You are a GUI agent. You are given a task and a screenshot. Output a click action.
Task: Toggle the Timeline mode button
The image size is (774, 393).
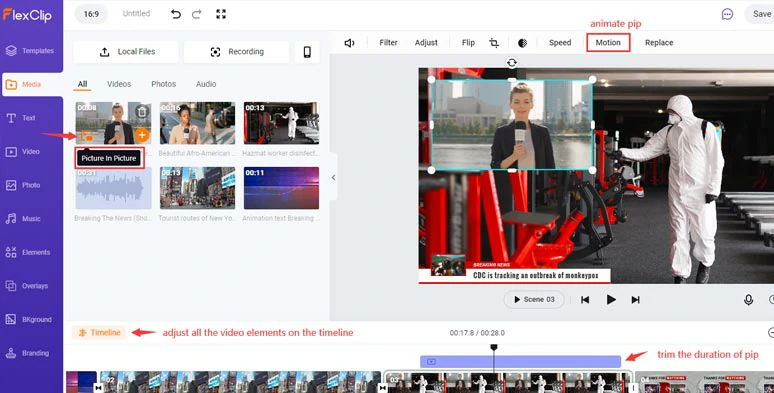tap(99, 332)
